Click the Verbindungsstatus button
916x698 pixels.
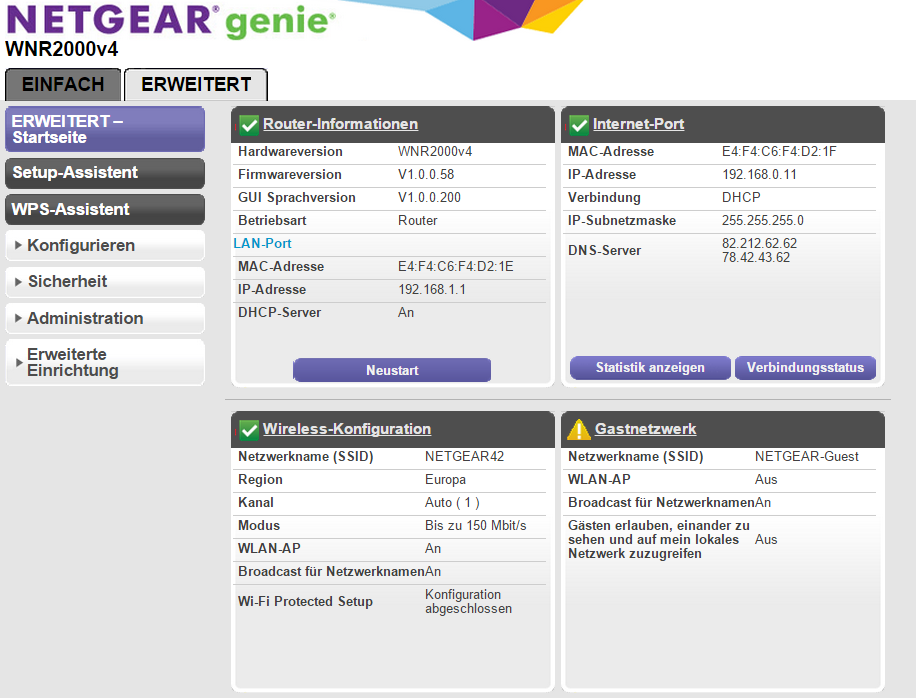tap(806, 368)
